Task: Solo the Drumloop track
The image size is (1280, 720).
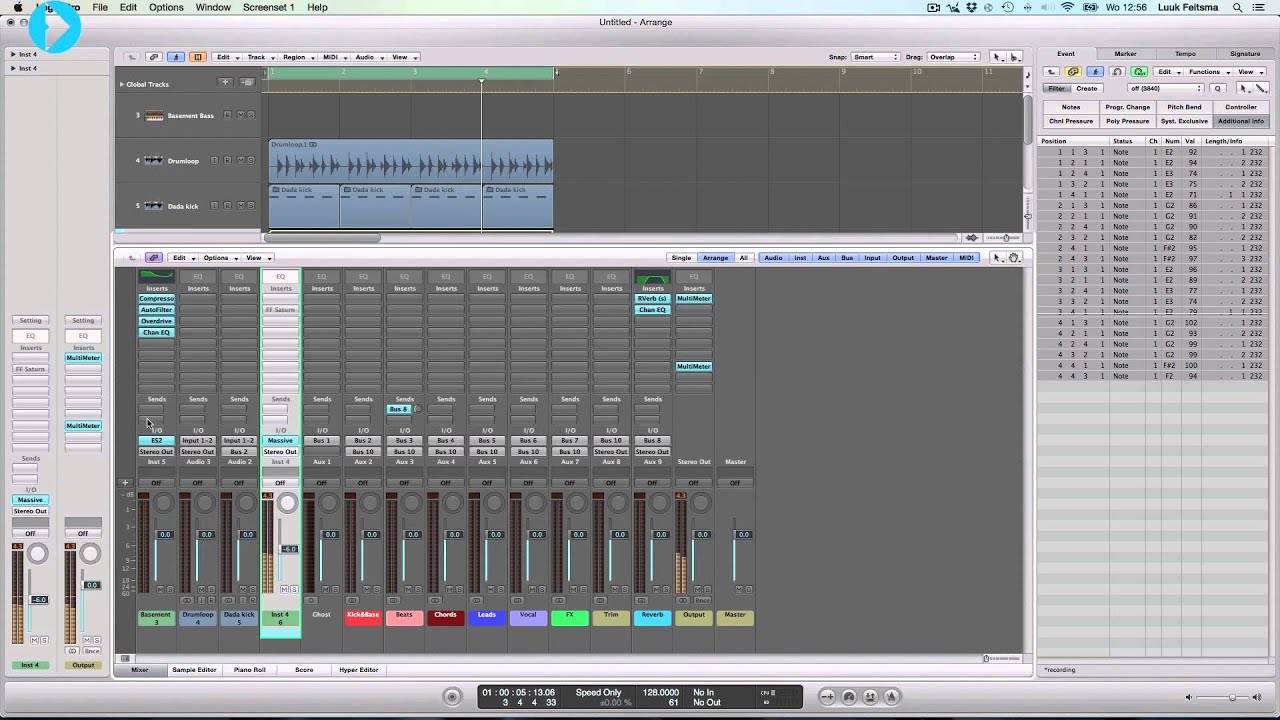Action: click(250, 160)
